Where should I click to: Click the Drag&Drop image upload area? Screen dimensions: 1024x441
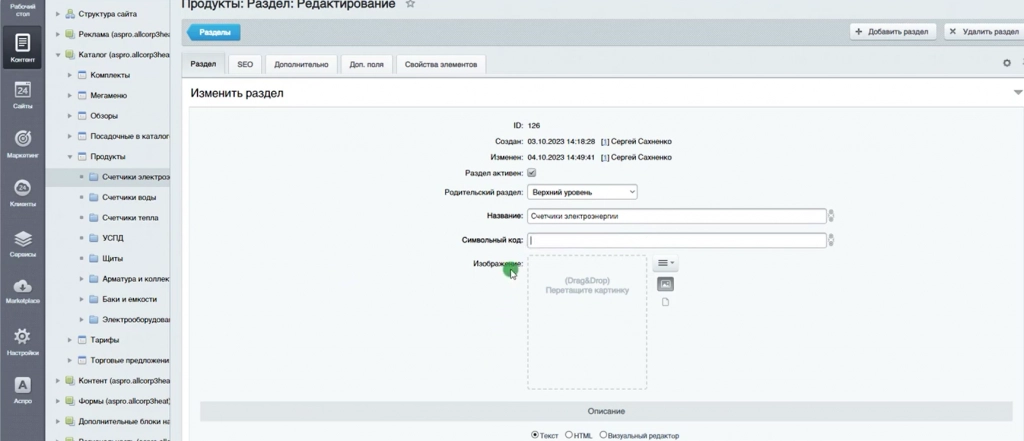(587, 322)
